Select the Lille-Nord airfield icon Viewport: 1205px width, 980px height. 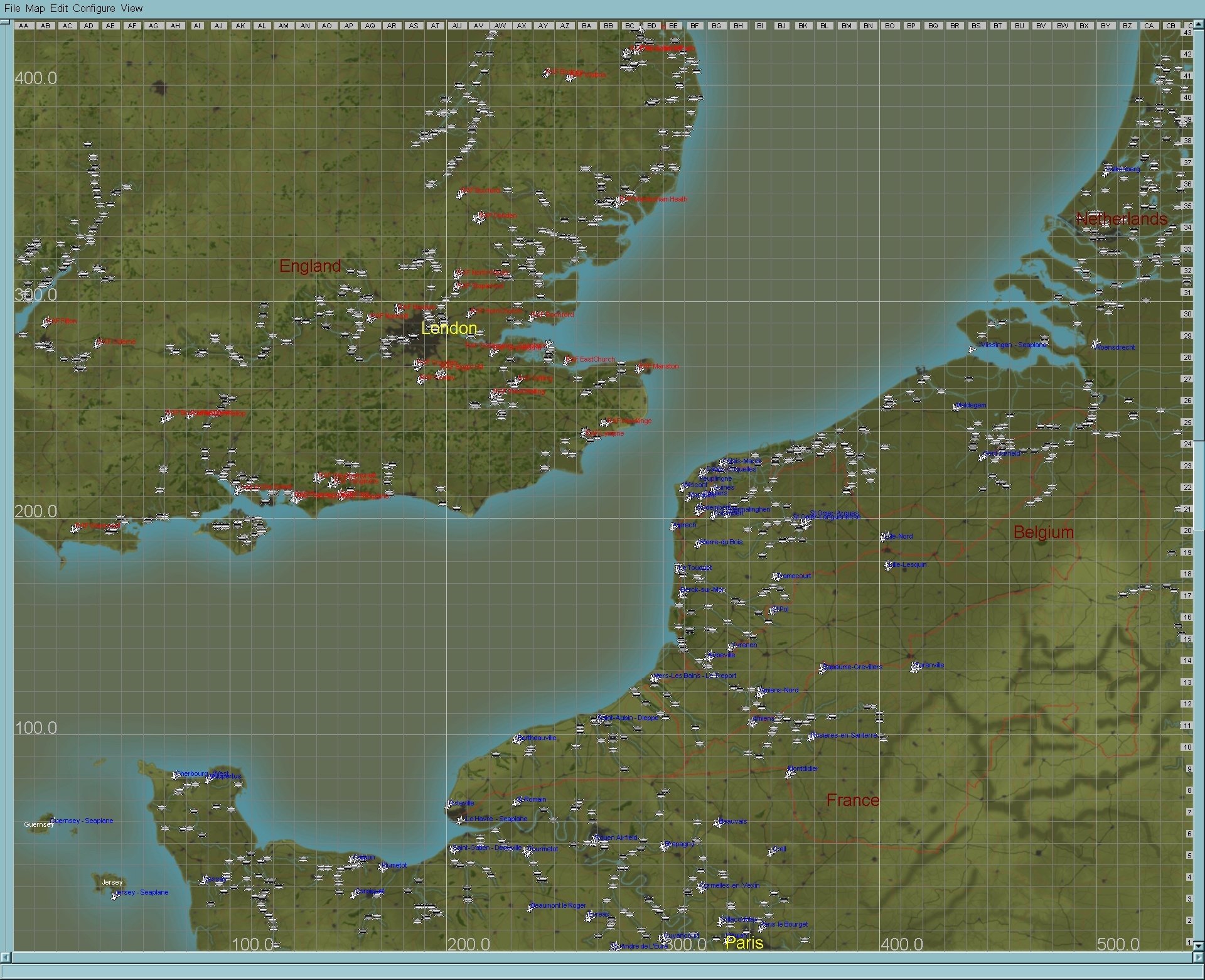(884, 537)
